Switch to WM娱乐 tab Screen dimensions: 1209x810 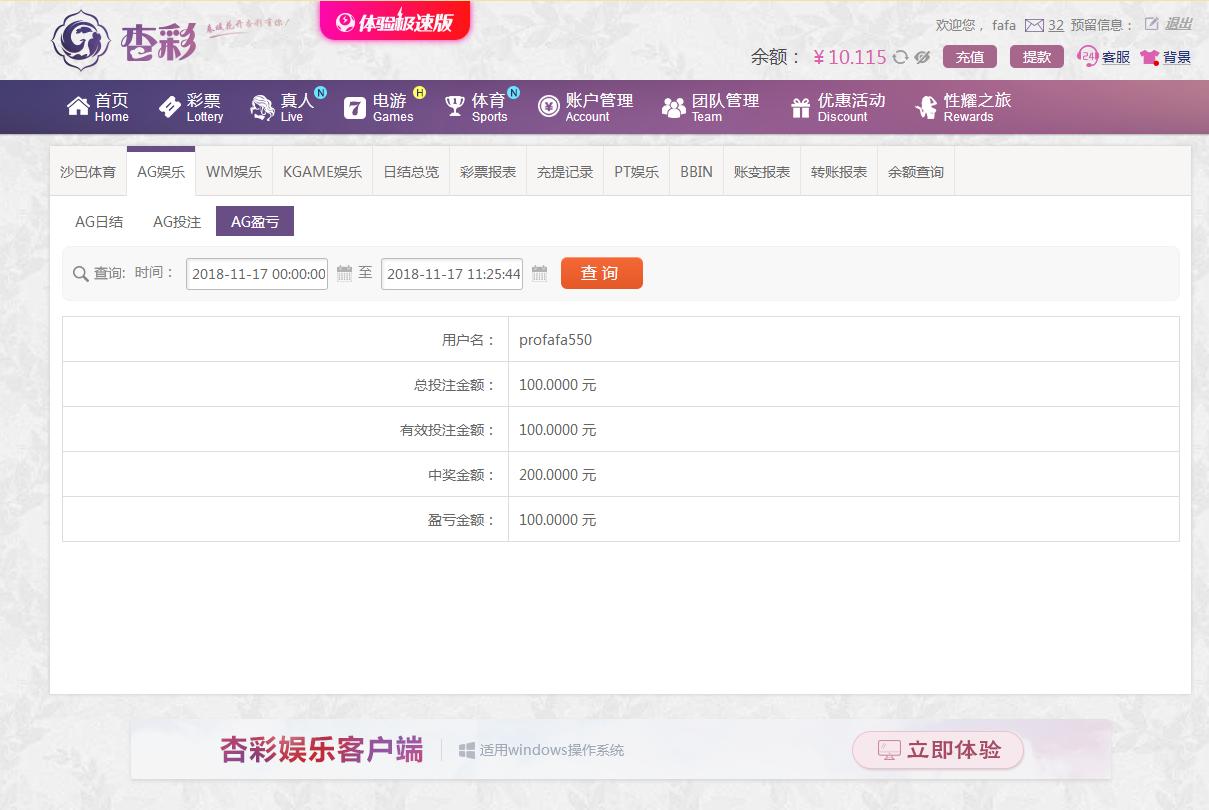(234, 171)
